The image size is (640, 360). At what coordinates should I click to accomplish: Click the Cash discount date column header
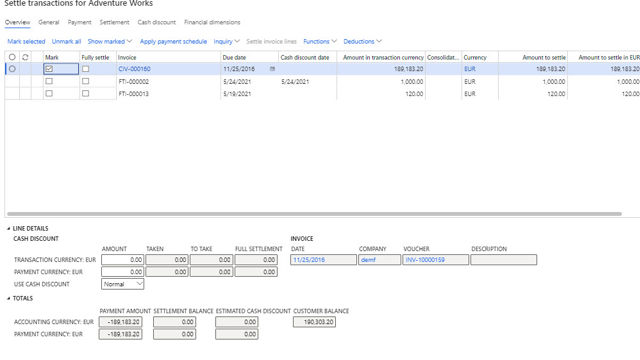(307, 58)
